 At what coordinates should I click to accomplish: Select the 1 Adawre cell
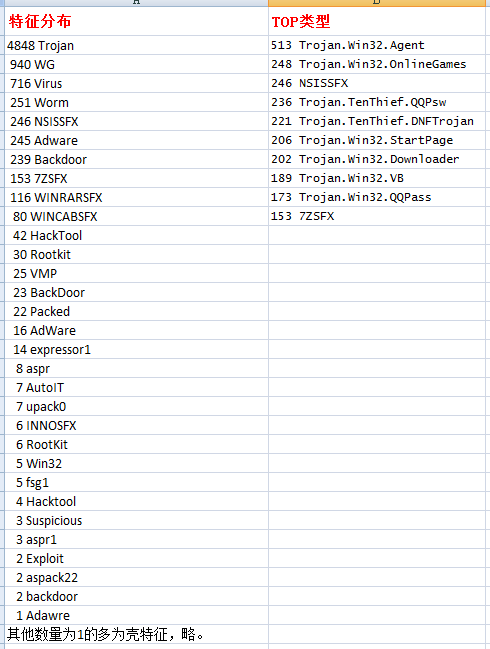(136, 615)
